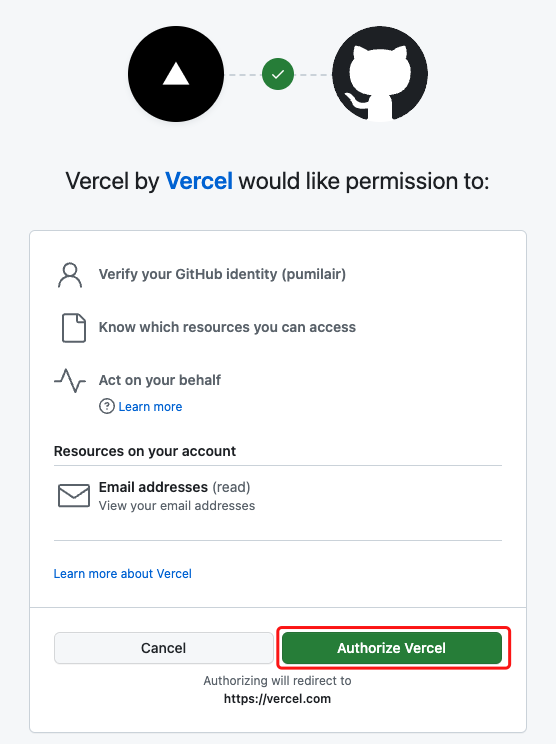Viewport: 556px width, 744px height.
Task: Select the Verify your GitHub identity text
Action: click(x=222, y=274)
